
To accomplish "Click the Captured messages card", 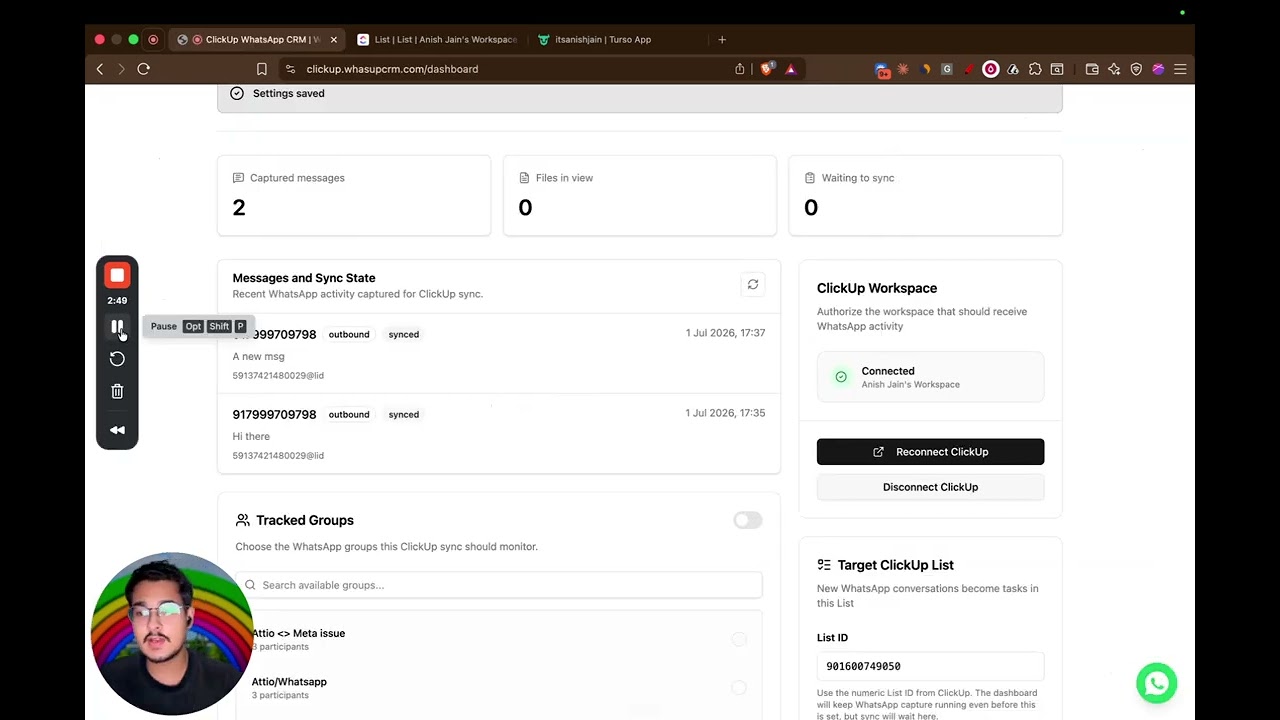I will [354, 196].
